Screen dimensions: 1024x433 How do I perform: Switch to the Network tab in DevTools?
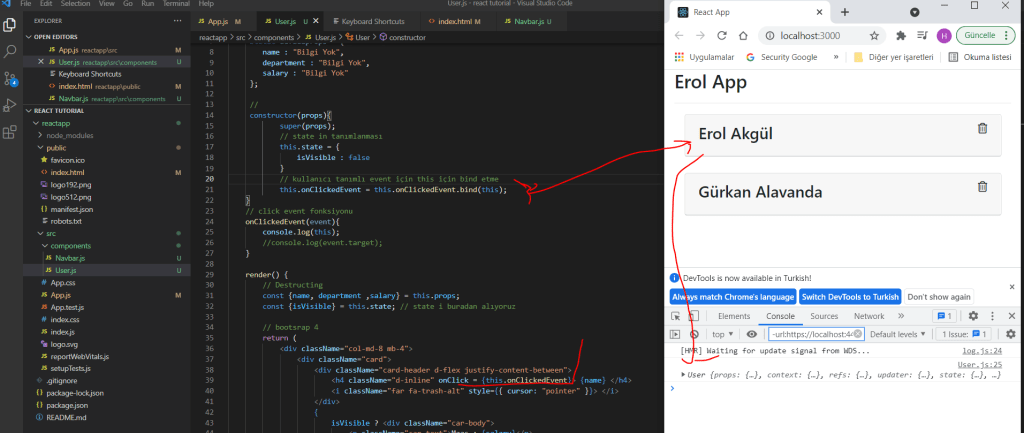click(x=868, y=316)
